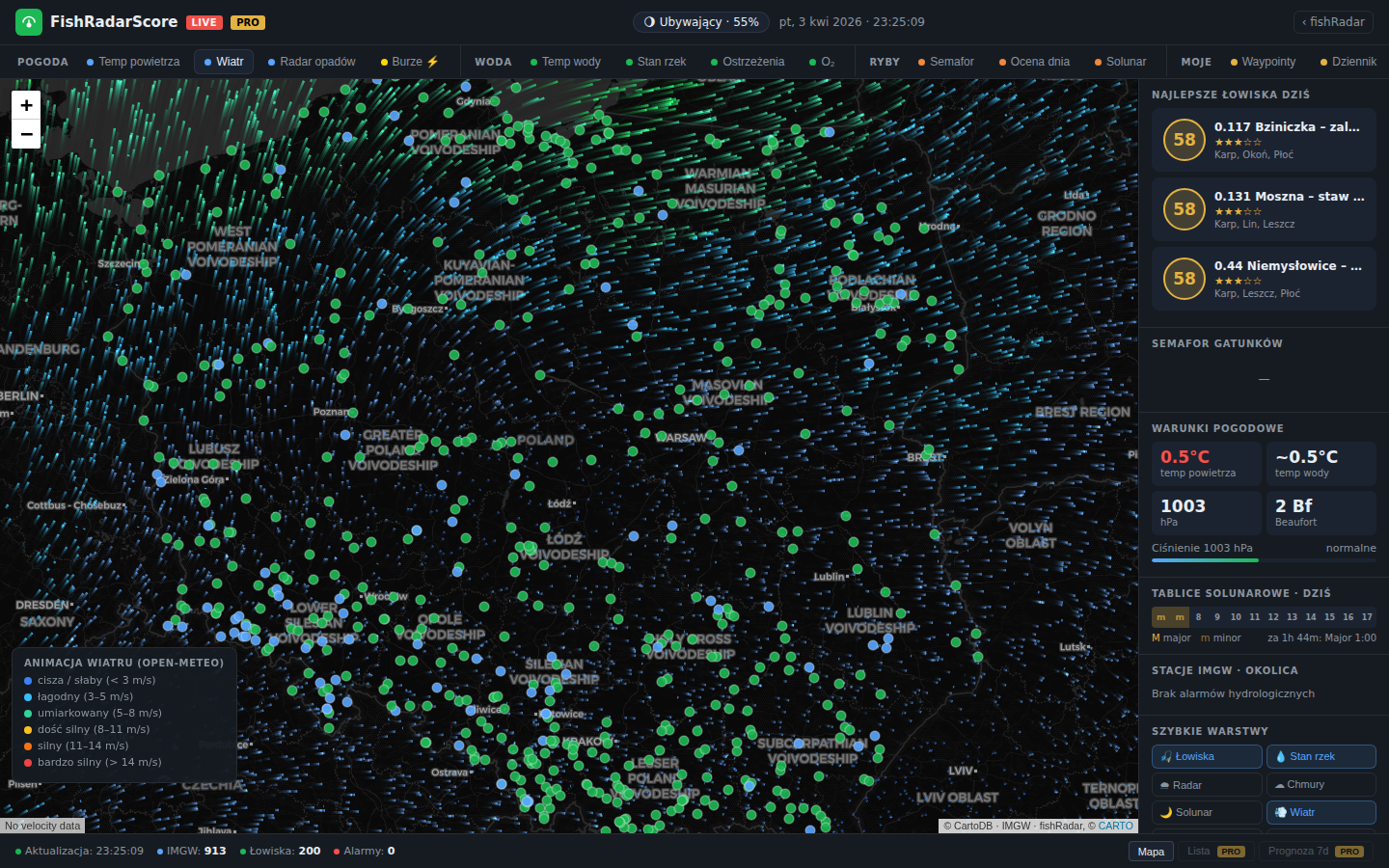The height and width of the screenshot is (868, 1389).
Task: Enable the O₂ water layer
Action: 825,61
